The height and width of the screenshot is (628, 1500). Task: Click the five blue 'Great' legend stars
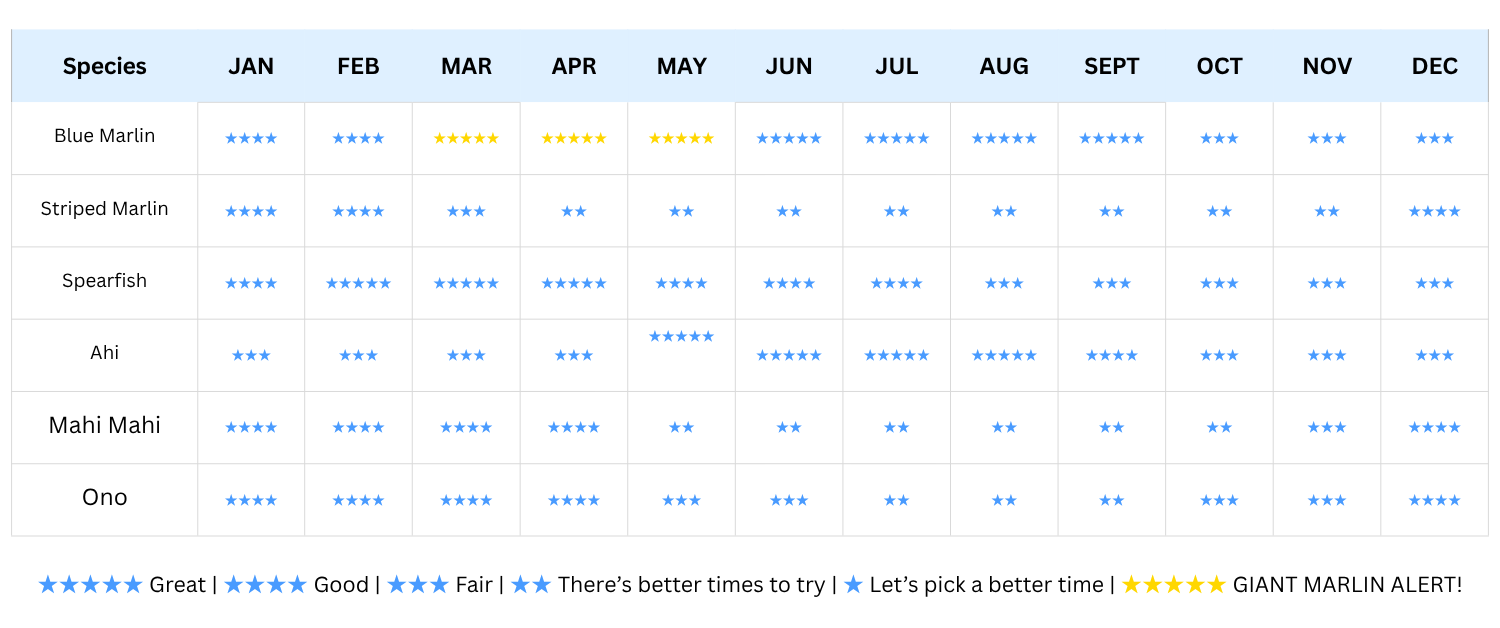click(x=91, y=585)
